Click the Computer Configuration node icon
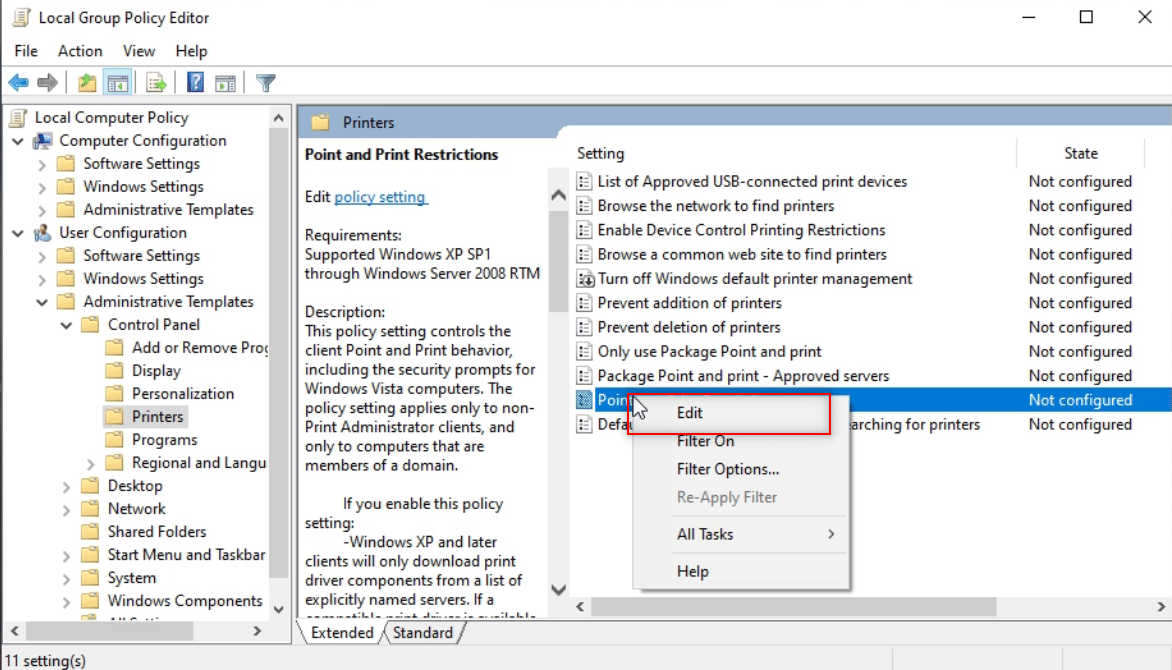The image size is (1172, 670). pyautogui.click(x=43, y=141)
